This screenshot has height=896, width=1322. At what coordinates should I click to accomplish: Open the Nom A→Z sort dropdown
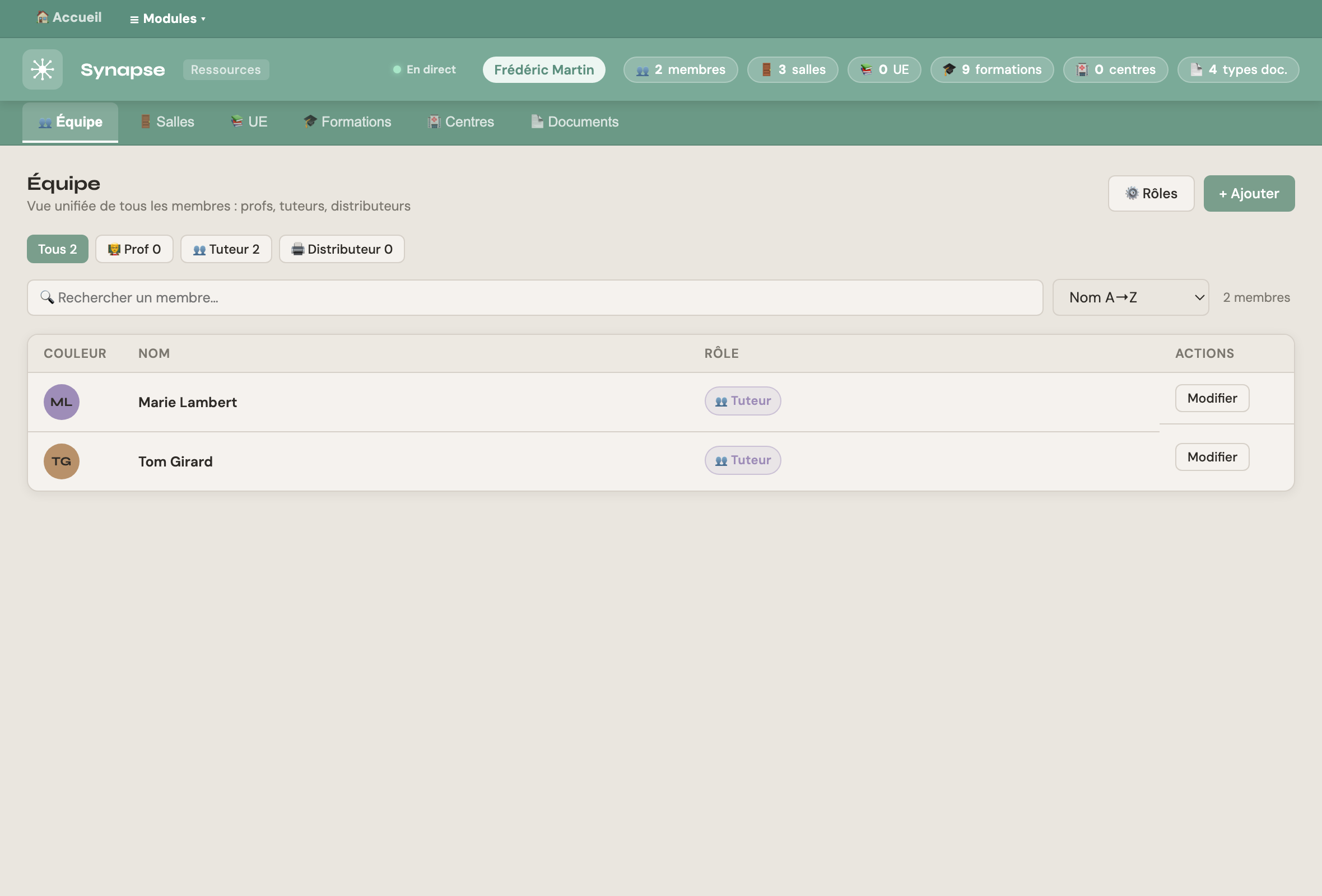click(x=1130, y=297)
